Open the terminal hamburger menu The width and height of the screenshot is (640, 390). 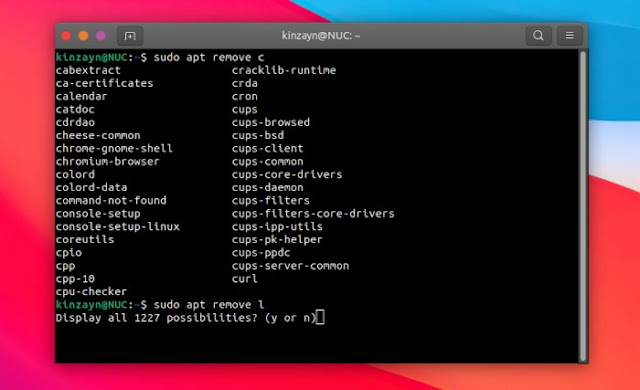(569, 36)
